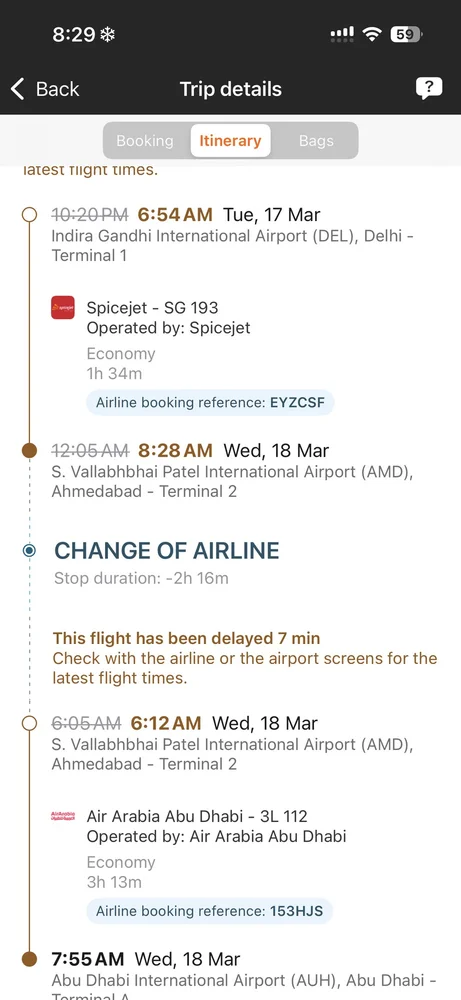Open the help chat bubble icon
This screenshot has width=461, height=1000.
tap(429, 88)
